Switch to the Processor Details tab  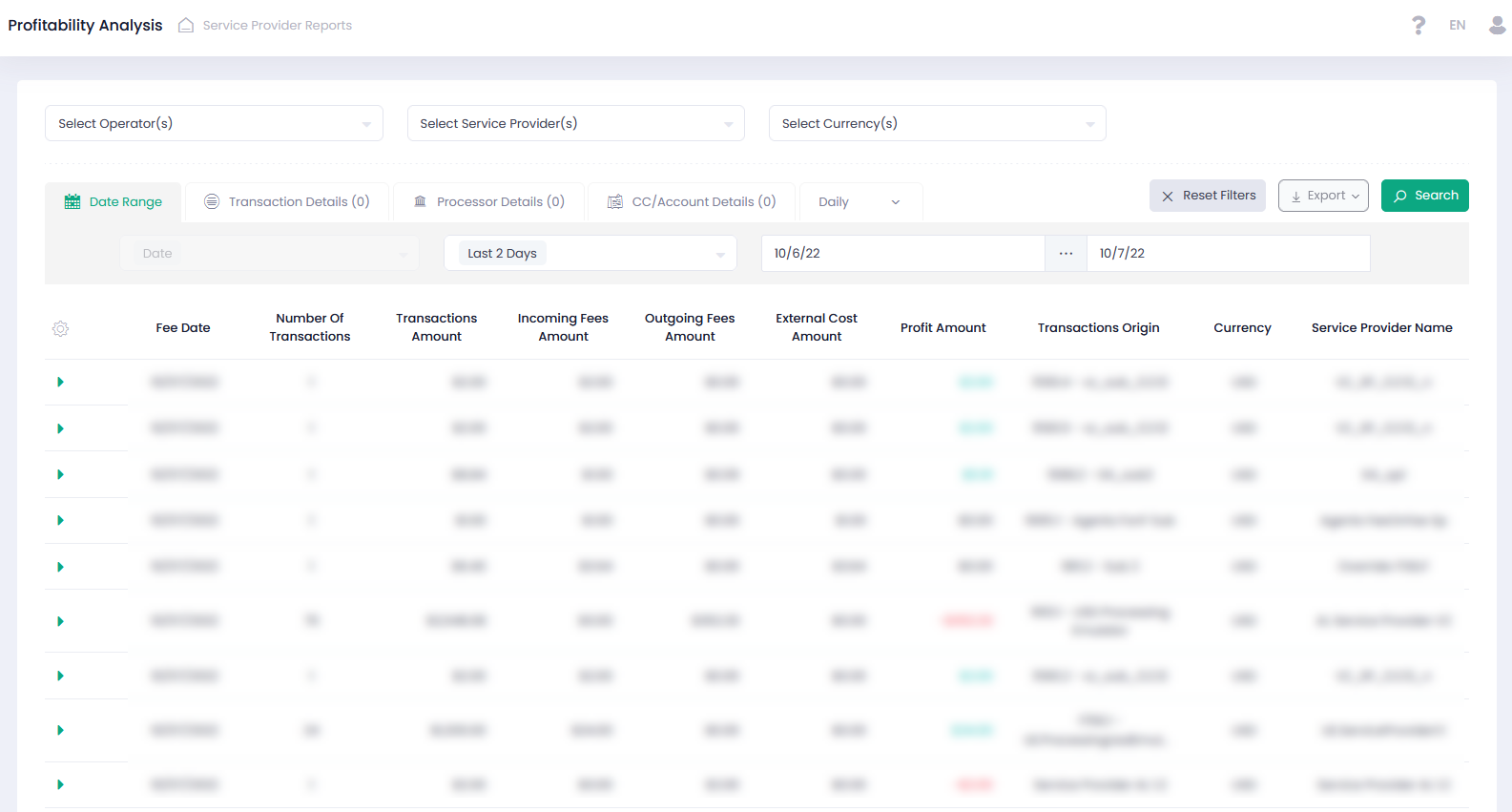pos(489,202)
